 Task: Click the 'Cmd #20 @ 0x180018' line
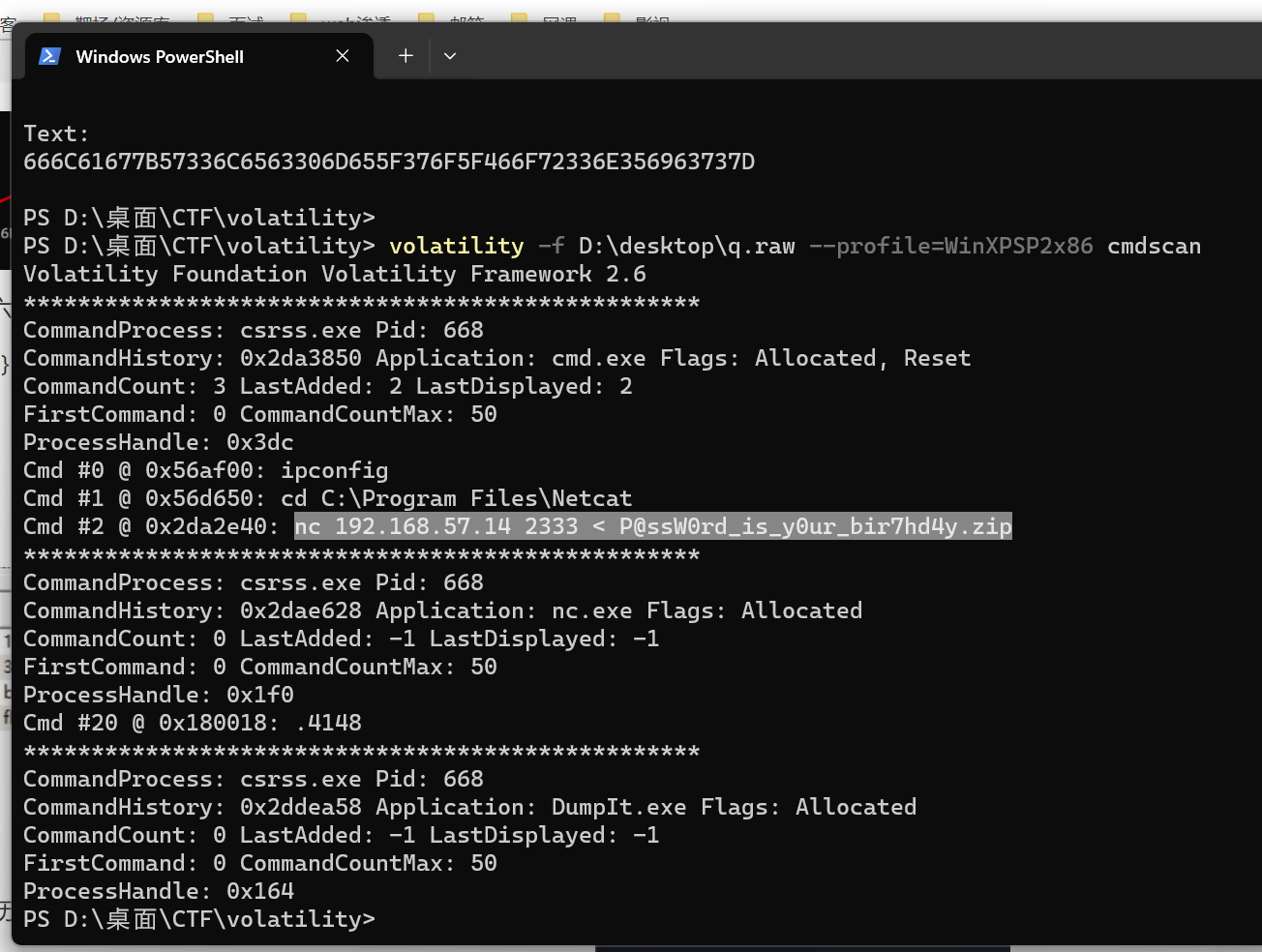(x=193, y=723)
